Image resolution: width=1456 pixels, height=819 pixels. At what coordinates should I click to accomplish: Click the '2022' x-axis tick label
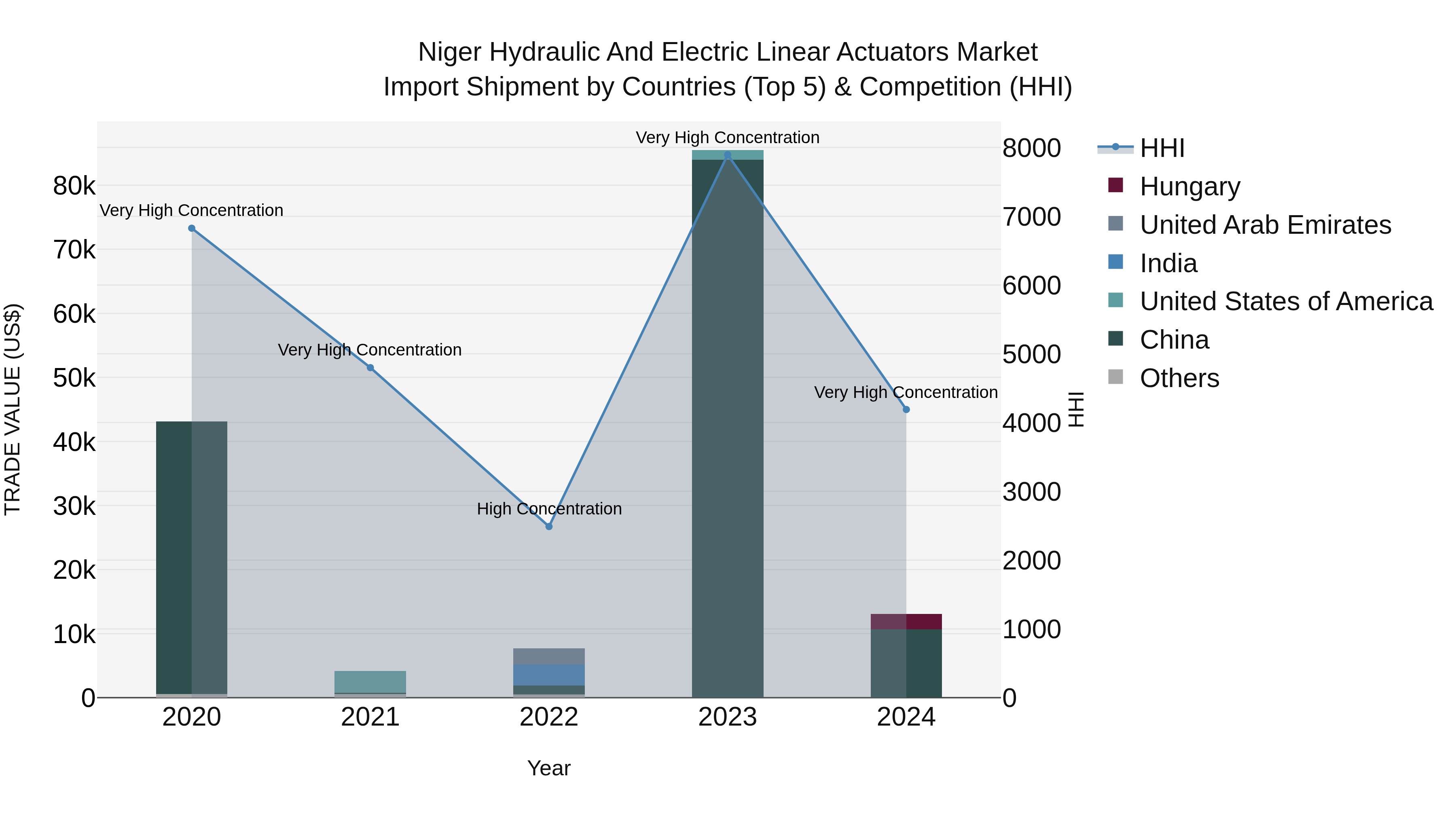(549, 717)
